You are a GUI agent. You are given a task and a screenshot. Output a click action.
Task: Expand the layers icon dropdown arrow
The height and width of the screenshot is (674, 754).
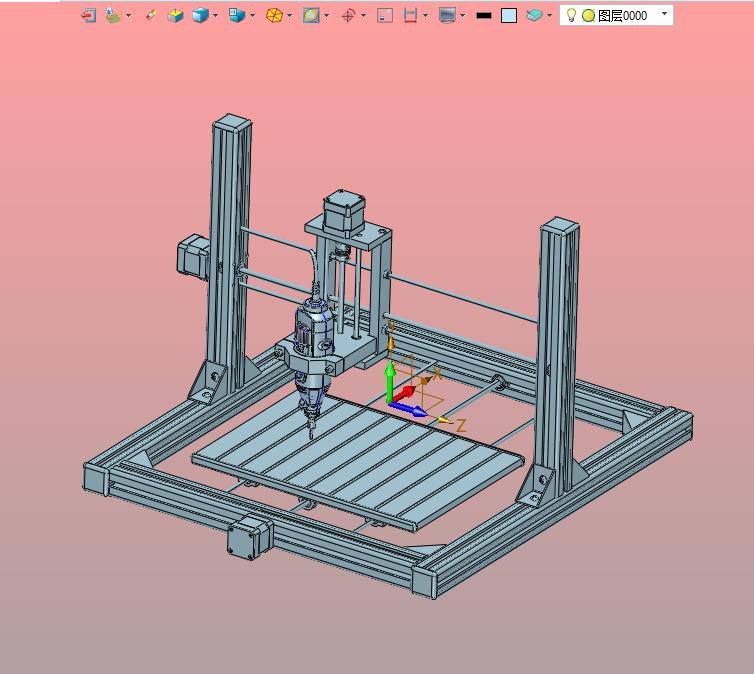click(x=550, y=16)
